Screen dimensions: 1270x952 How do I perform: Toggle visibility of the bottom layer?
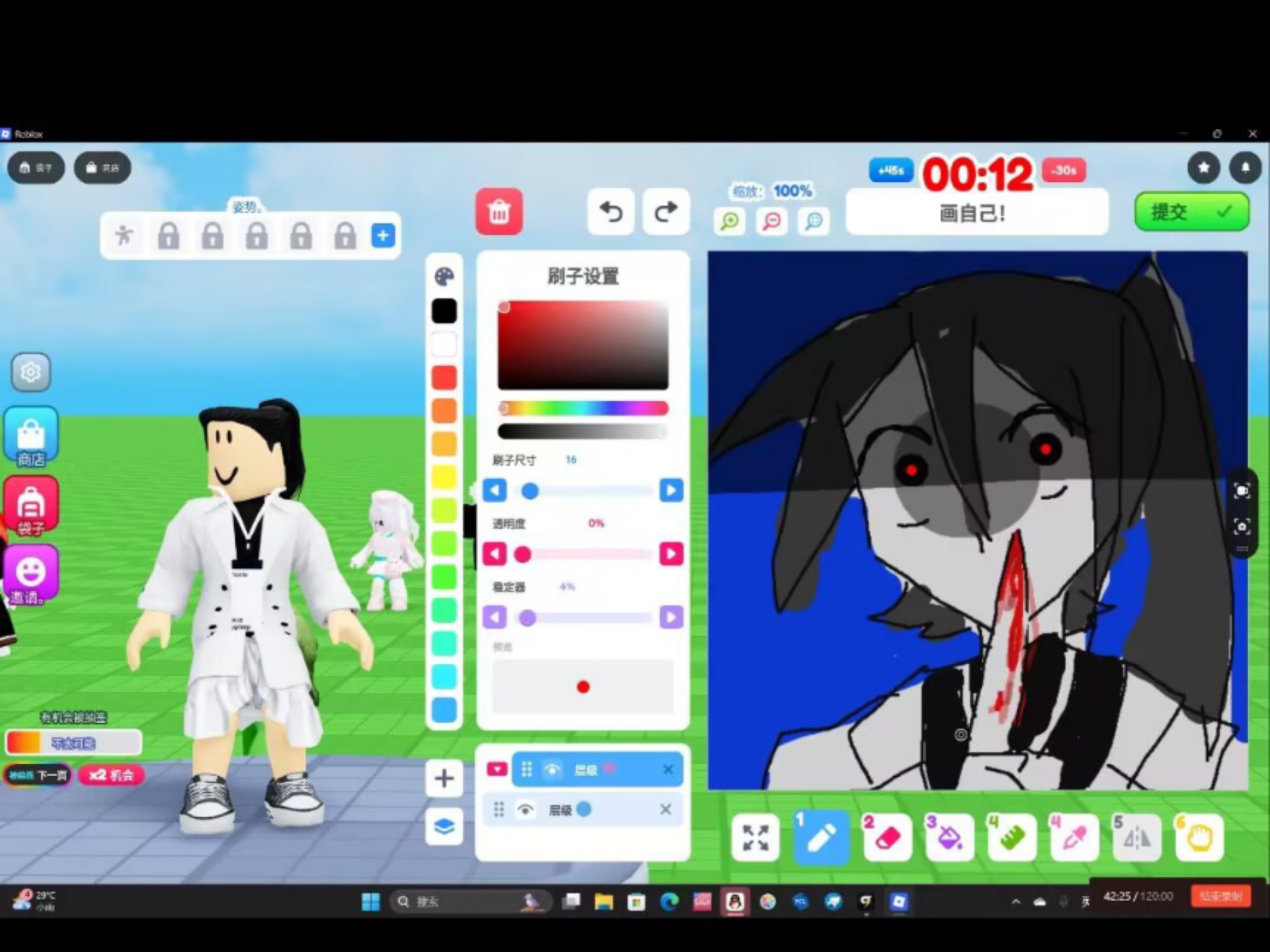[525, 810]
